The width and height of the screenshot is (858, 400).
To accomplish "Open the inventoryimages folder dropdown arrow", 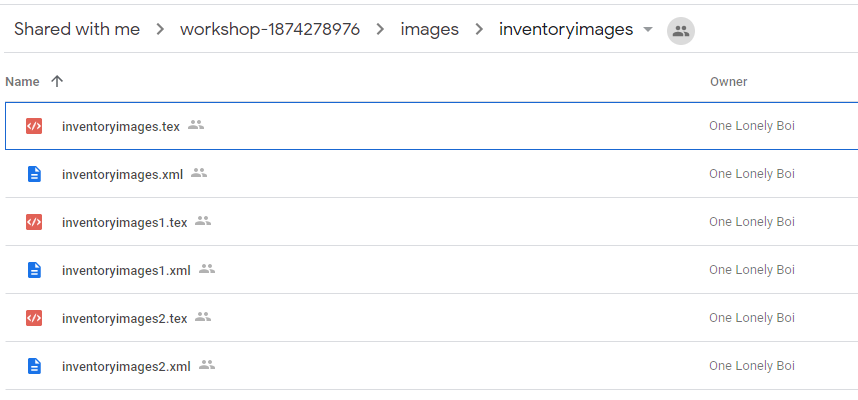I will [648, 30].
